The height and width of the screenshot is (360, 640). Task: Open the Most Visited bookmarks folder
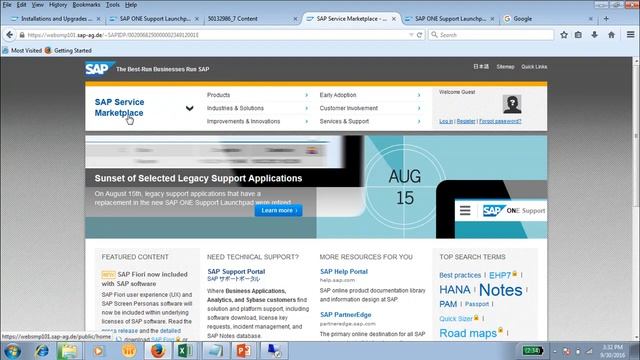22,51
